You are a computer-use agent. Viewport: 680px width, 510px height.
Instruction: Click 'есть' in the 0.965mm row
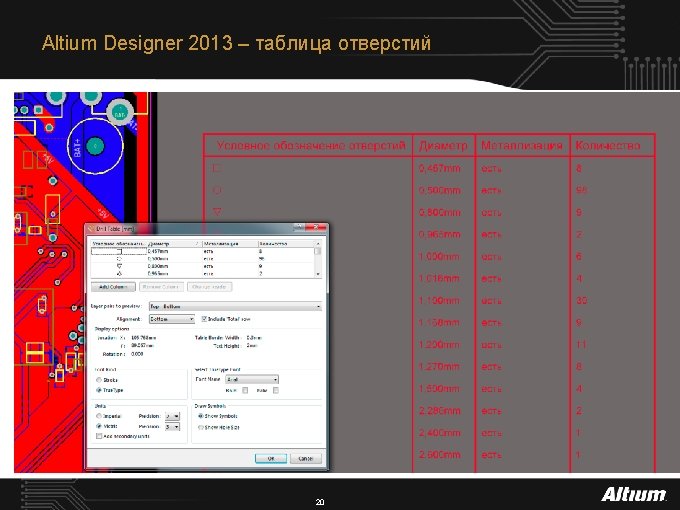[x=491, y=235]
